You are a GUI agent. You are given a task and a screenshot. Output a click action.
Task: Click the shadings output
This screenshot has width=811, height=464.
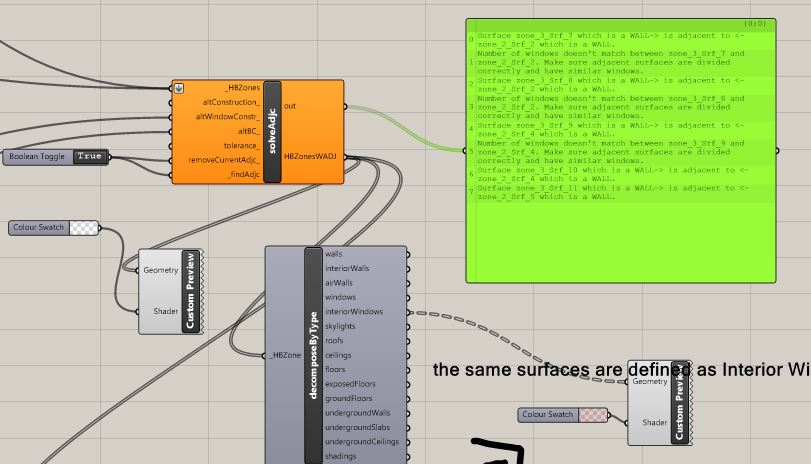click(340, 457)
